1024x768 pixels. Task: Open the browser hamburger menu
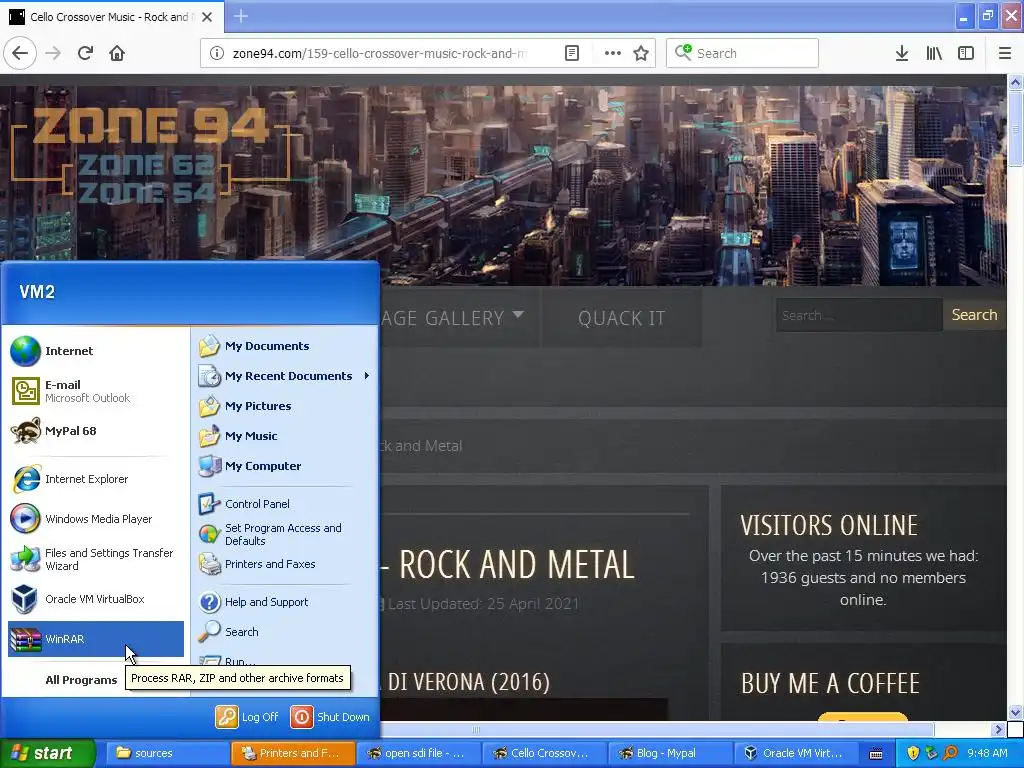1004,54
